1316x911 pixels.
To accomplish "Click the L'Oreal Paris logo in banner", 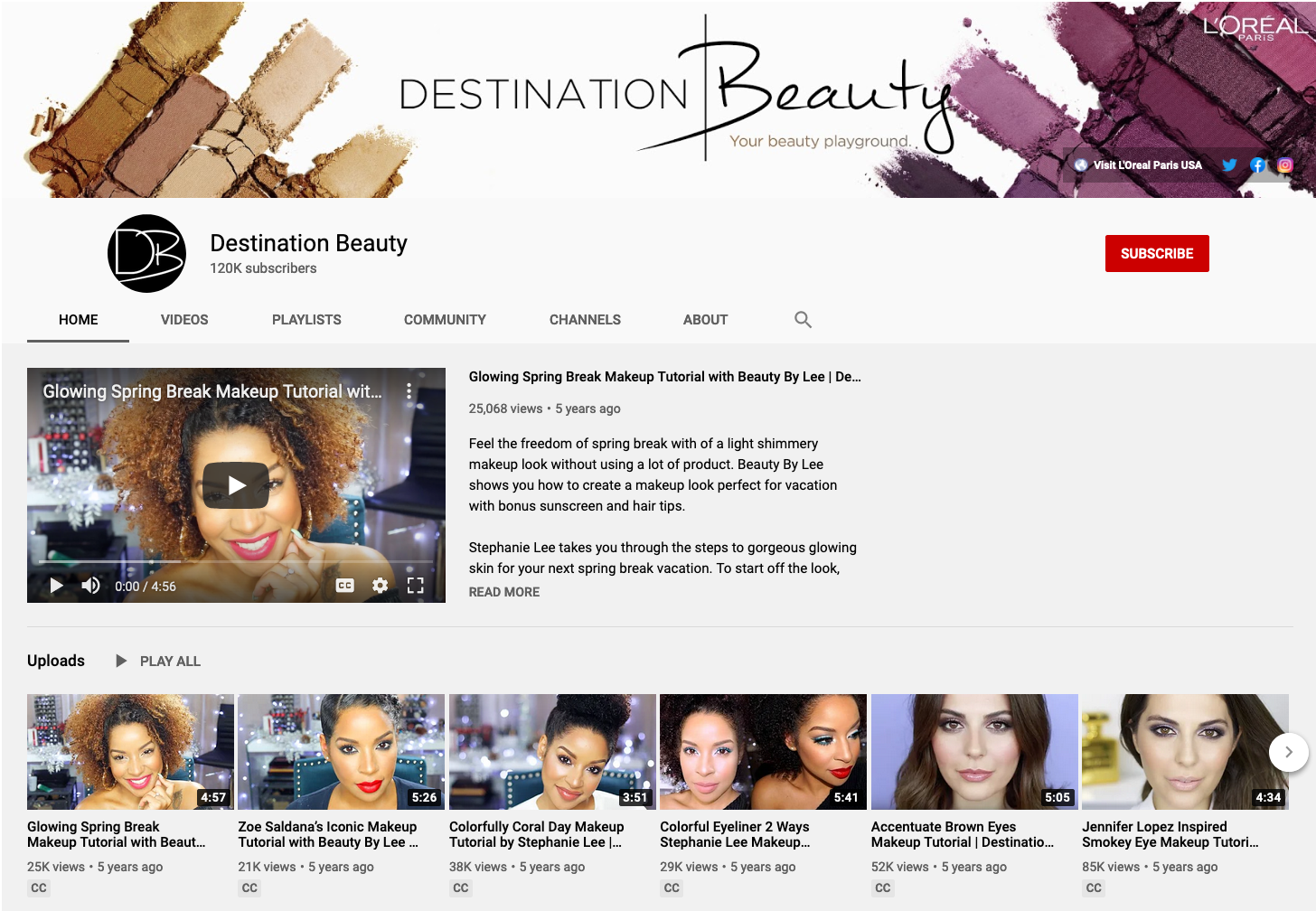I will [x=1255, y=27].
